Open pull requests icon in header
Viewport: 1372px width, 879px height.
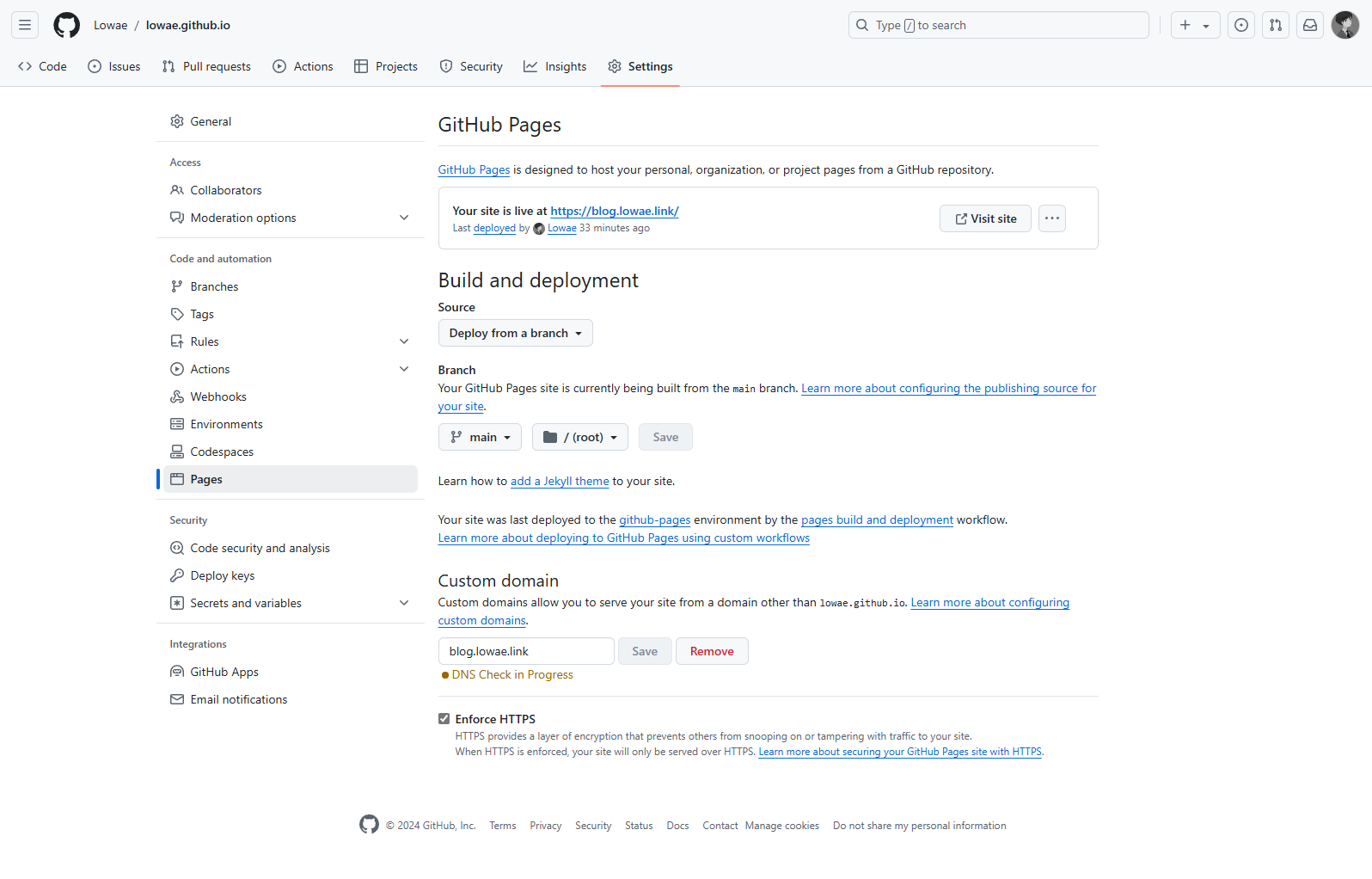click(x=1276, y=25)
